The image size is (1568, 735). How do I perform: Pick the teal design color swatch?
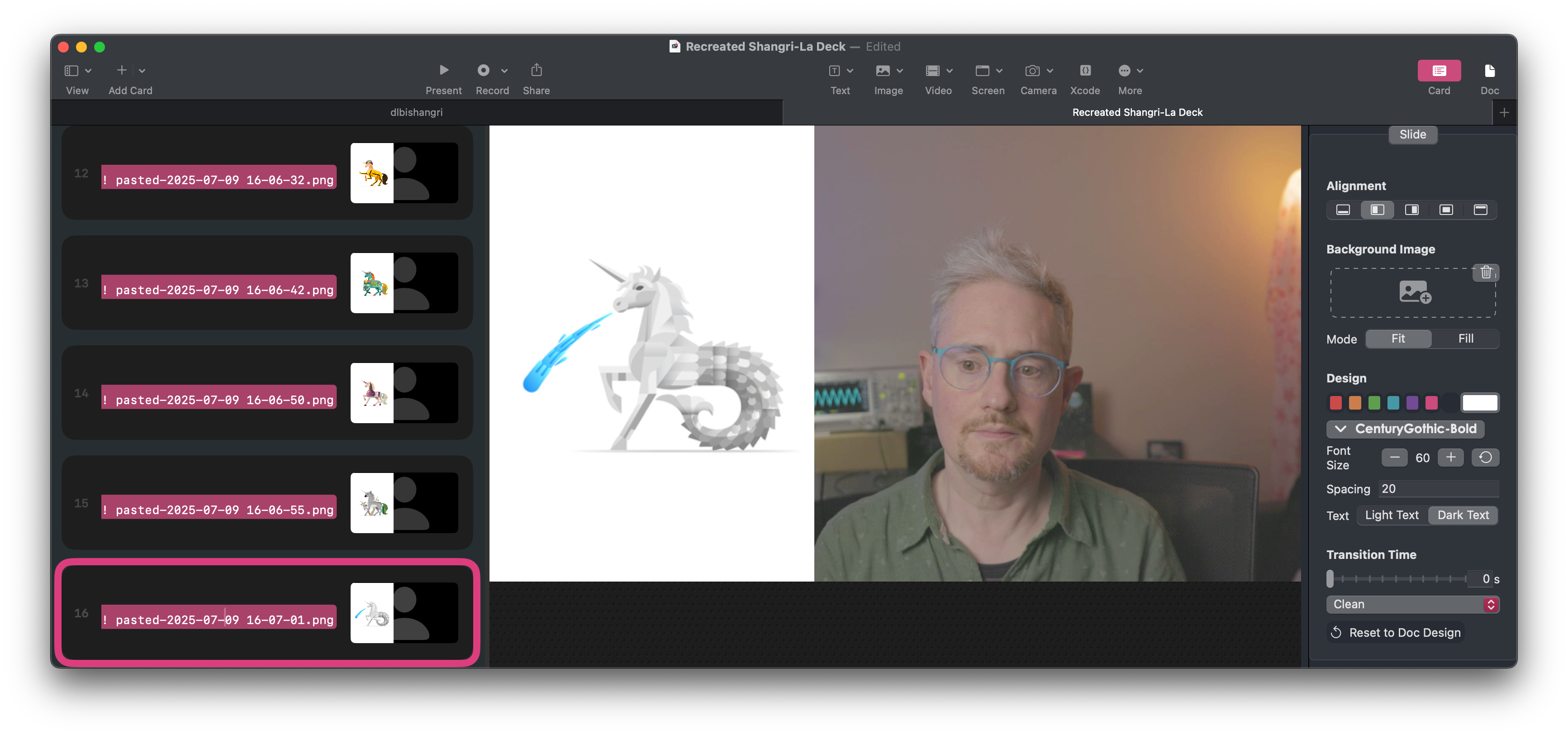[x=1392, y=402]
